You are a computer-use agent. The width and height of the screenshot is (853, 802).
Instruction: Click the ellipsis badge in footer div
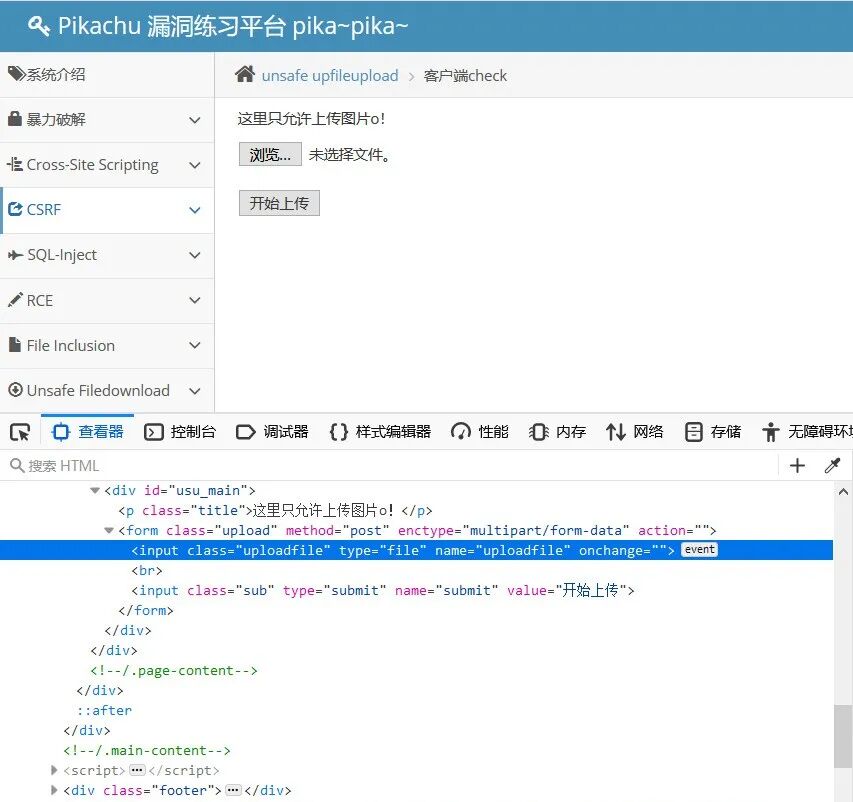click(233, 790)
